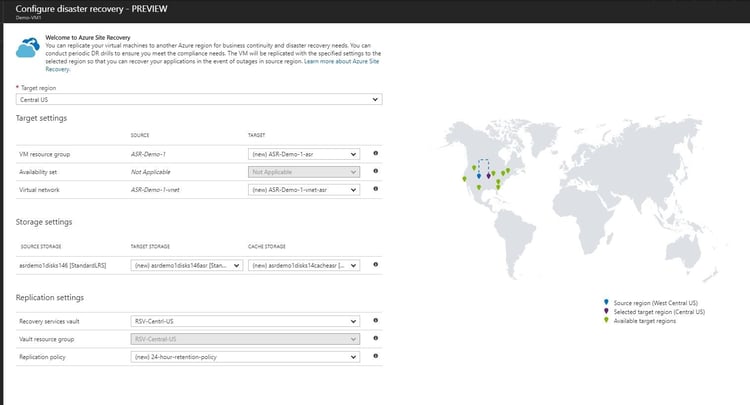
Task: Click the Storage settings heading
Action: (44, 222)
